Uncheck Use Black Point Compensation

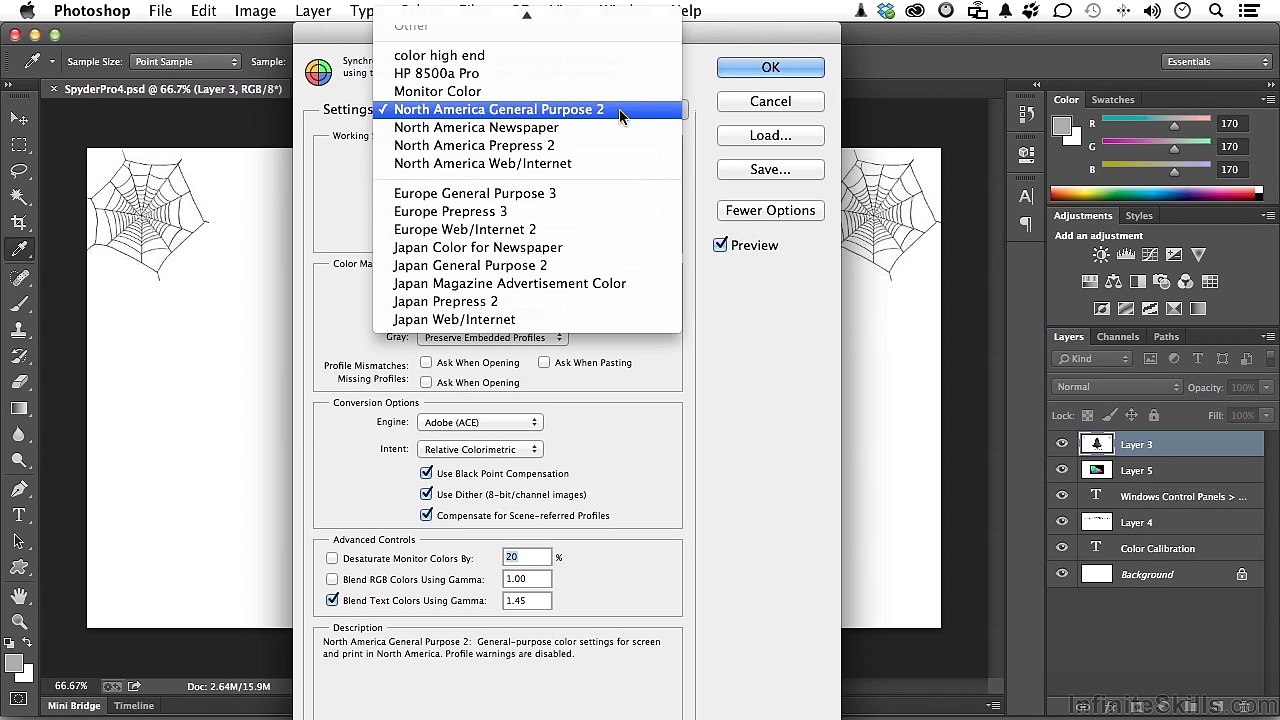427,473
